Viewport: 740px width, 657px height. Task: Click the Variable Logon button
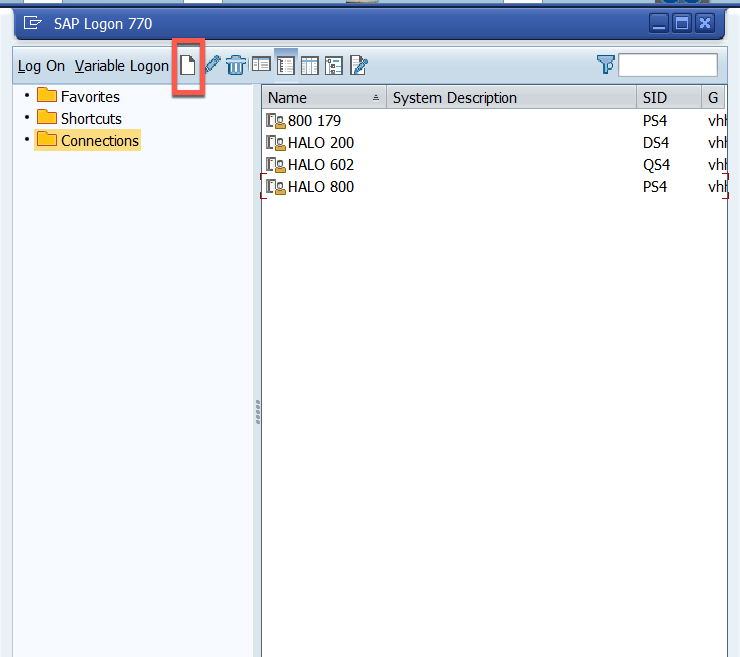[x=121, y=66]
